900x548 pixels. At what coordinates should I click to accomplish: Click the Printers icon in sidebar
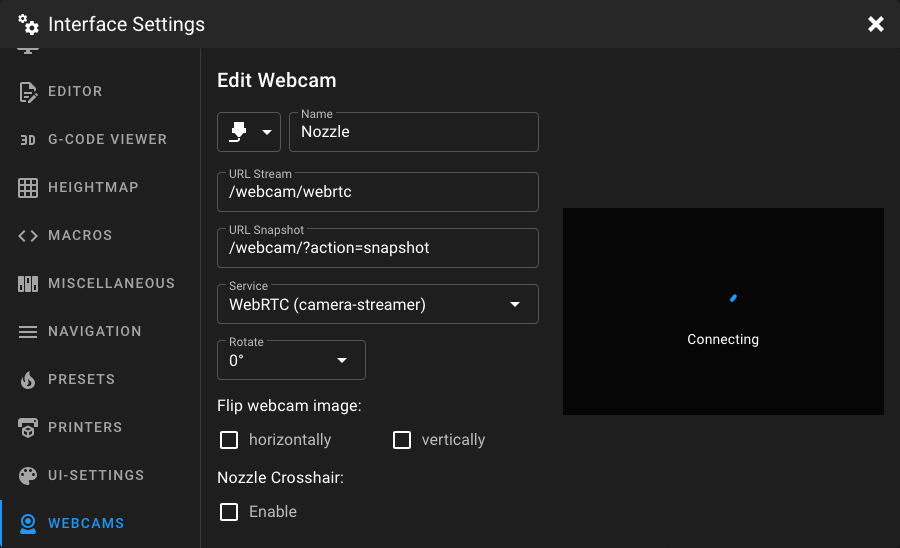coord(28,427)
